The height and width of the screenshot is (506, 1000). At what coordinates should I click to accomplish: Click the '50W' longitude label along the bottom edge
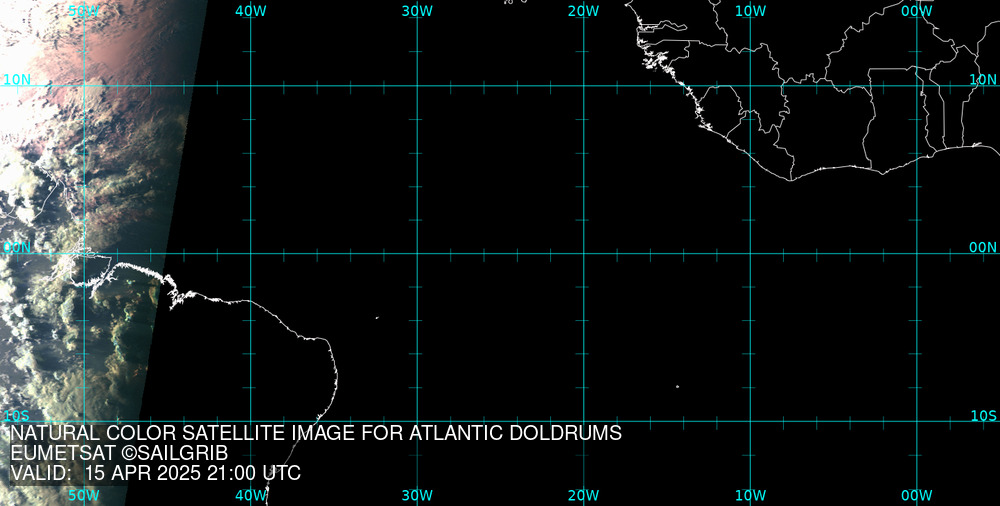tap(84, 495)
